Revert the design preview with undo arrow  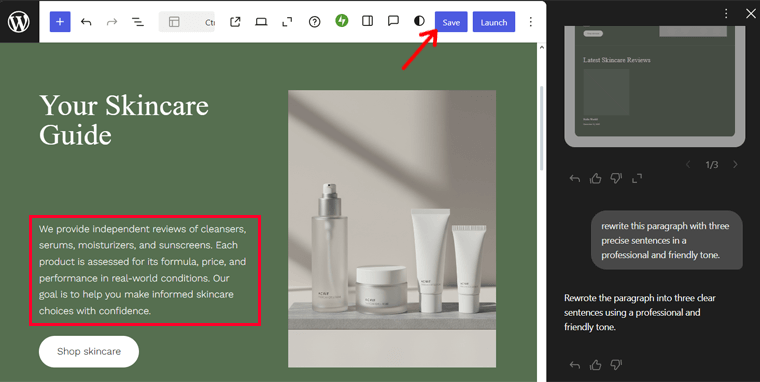[575, 179]
